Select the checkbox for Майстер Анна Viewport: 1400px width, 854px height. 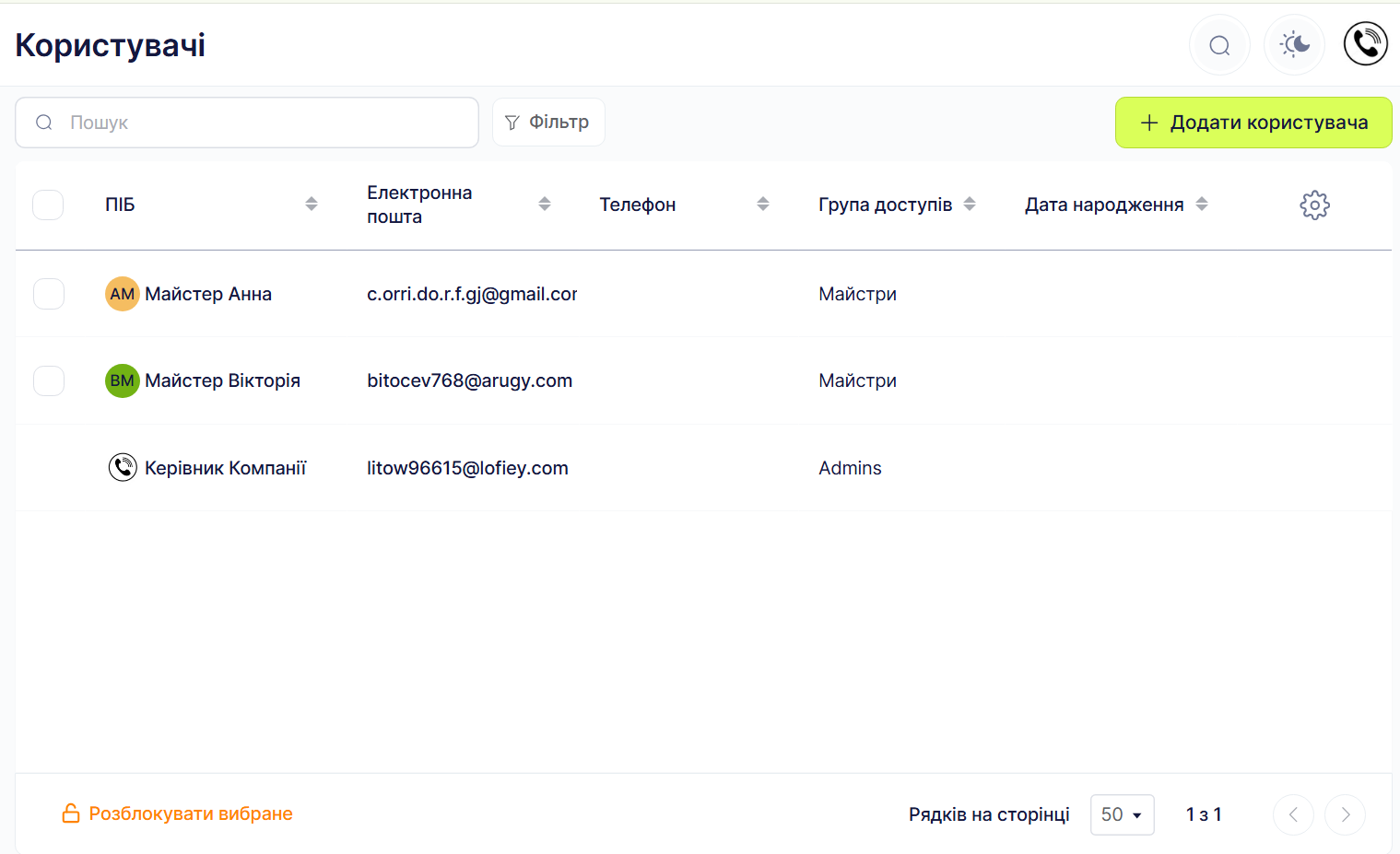click(x=49, y=294)
